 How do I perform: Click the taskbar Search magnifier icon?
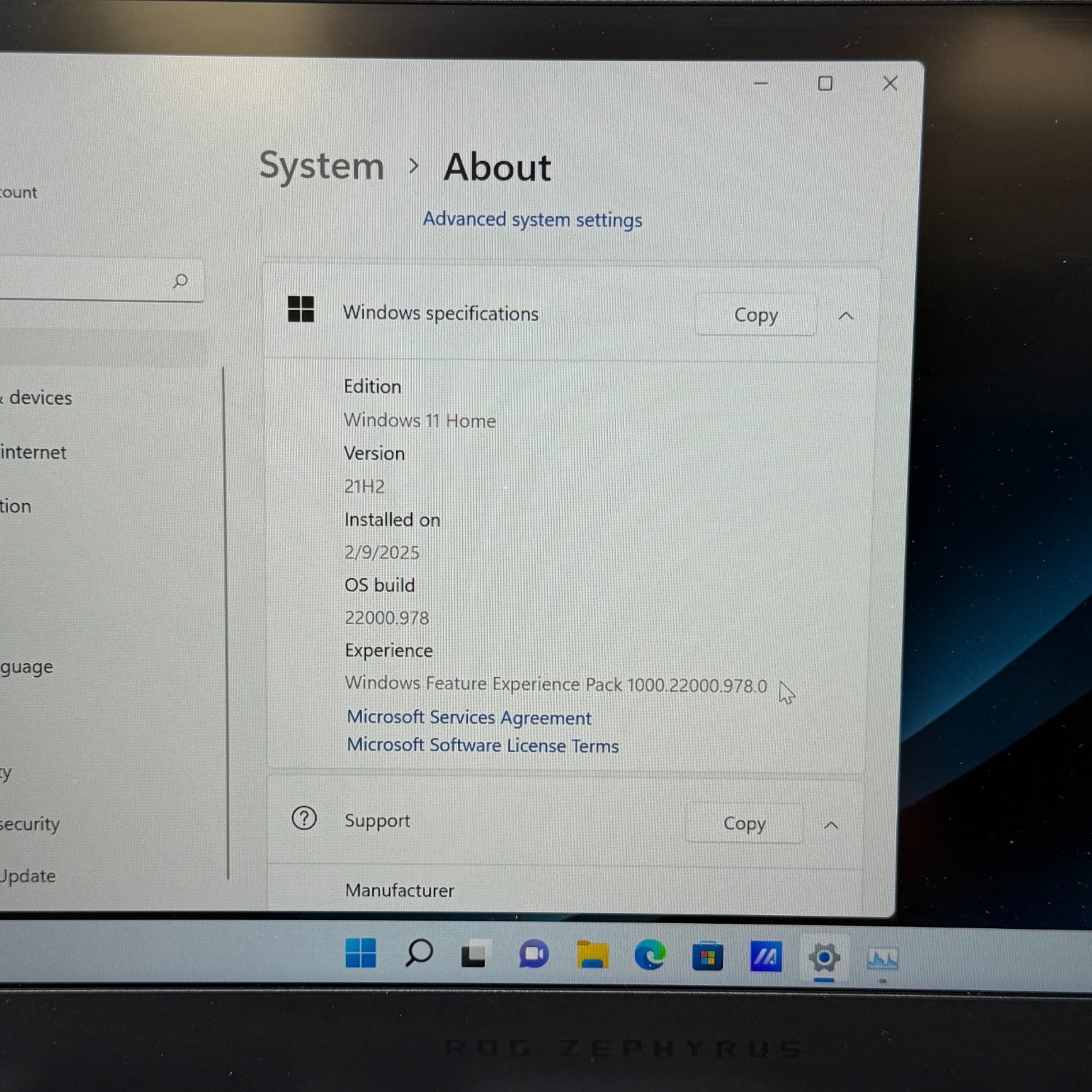click(419, 953)
